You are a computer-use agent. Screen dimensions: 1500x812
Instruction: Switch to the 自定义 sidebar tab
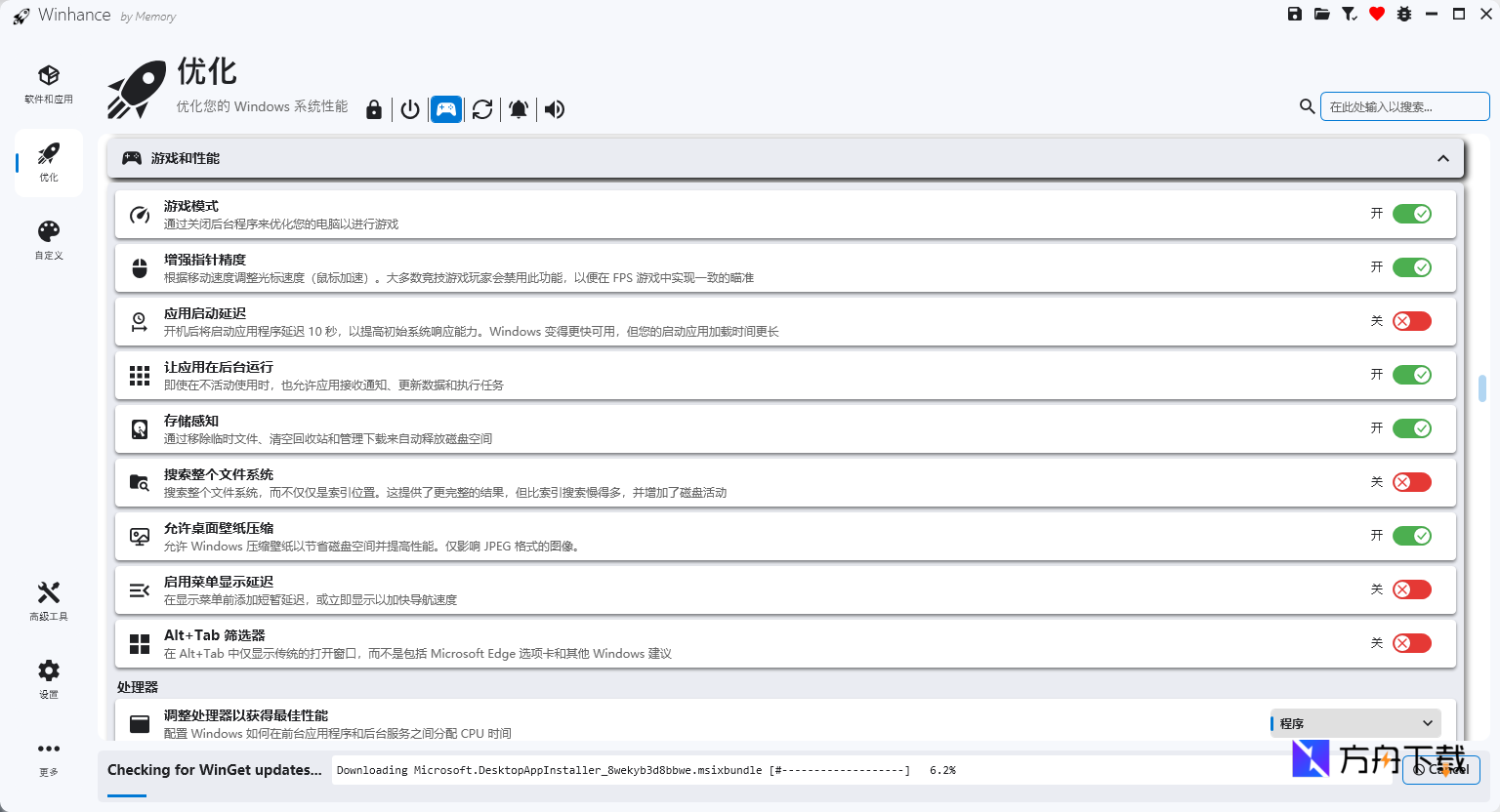pyautogui.click(x=49, y=240)
